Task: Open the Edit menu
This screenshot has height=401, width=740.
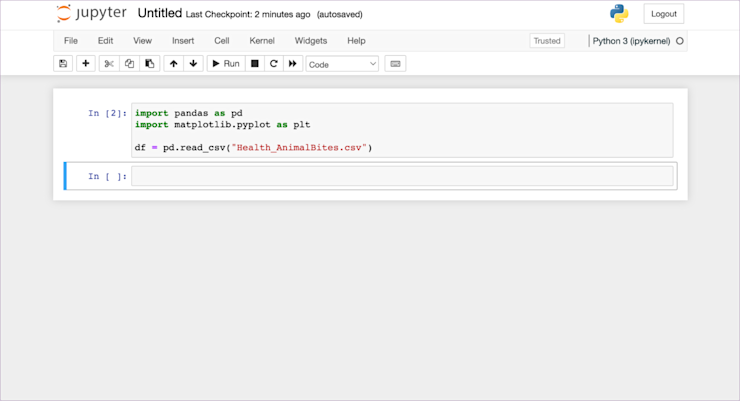Action: [105, 41]
